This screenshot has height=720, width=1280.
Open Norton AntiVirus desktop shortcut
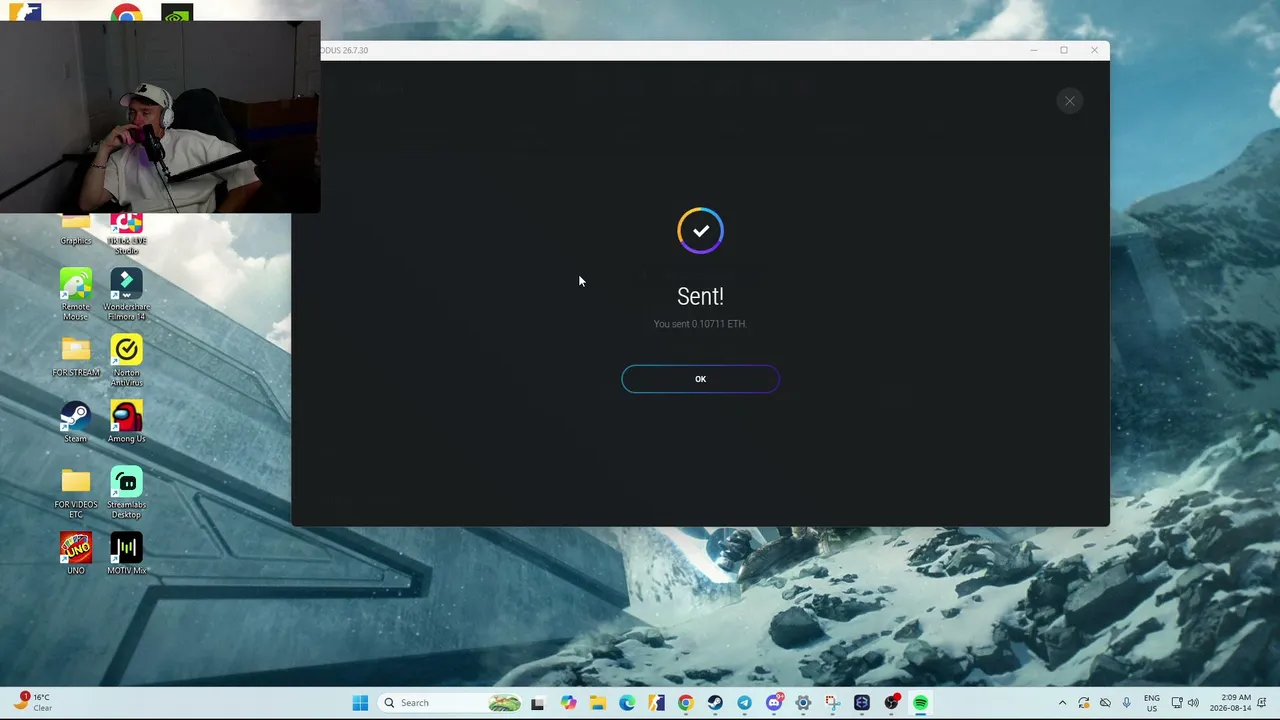coord(126,361)
